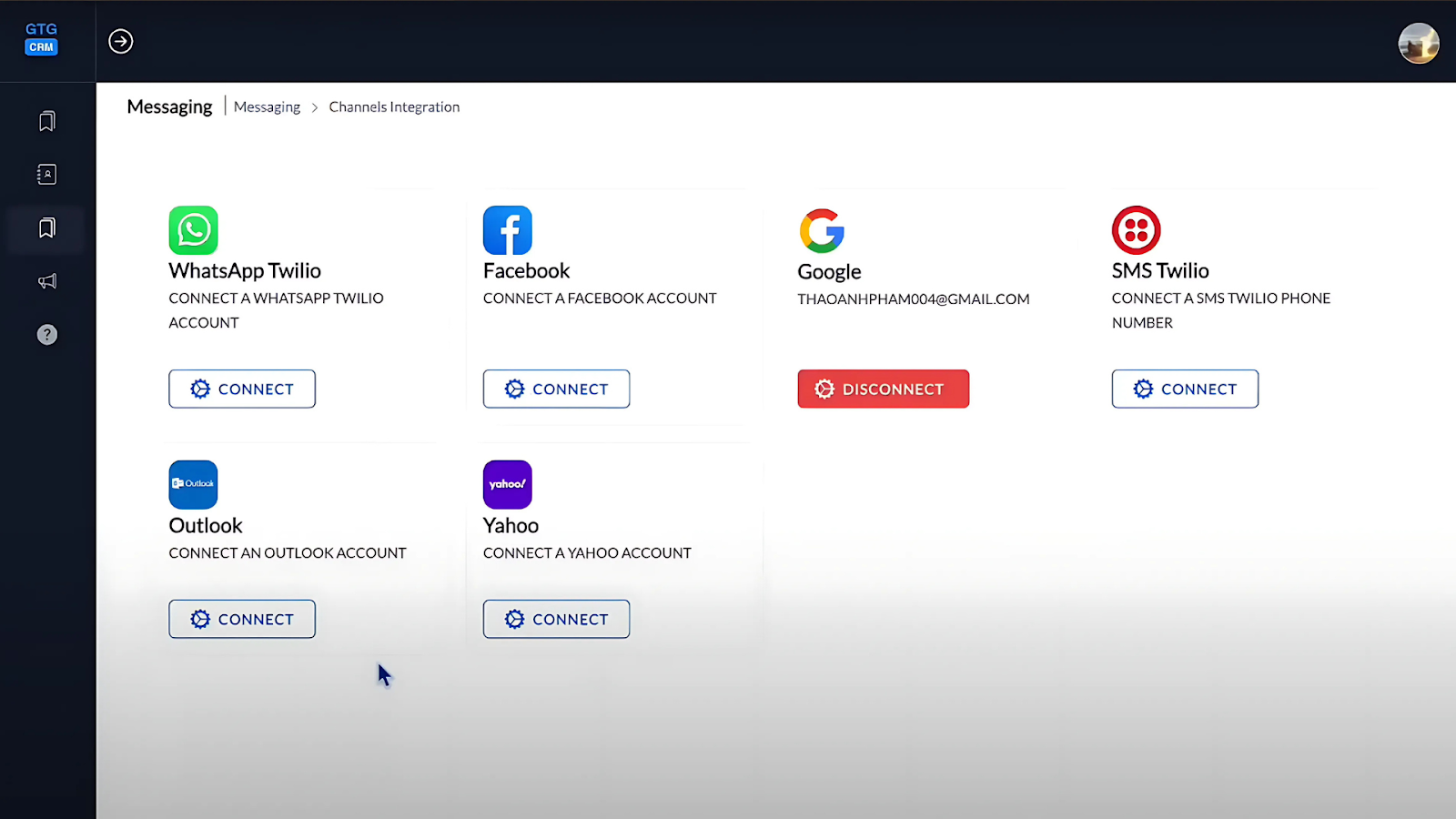Click 'CONNECT A YAHOO ACCOUNT' description
Viewport: 1456px width, 819px height.
click(587, 553)
